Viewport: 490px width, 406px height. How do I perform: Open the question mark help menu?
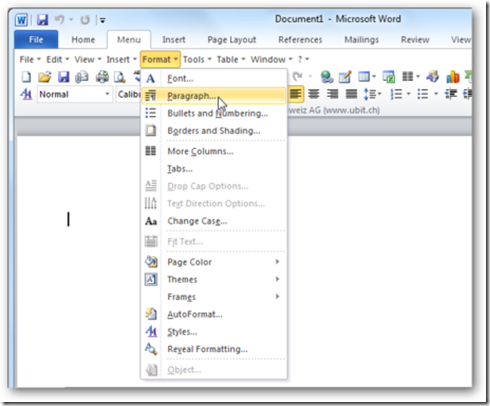pyautogui.click(x=303, y=59)
